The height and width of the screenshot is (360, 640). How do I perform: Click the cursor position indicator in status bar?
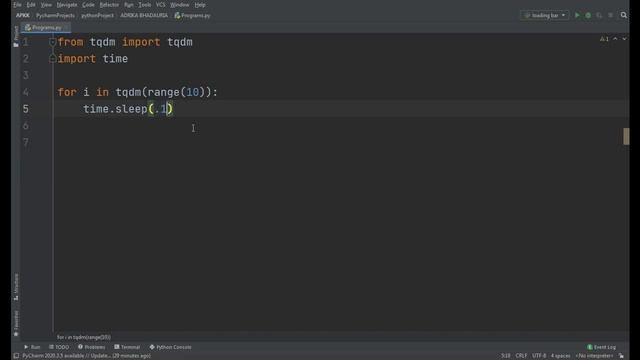pyautogui.click(x=505, y=356)
